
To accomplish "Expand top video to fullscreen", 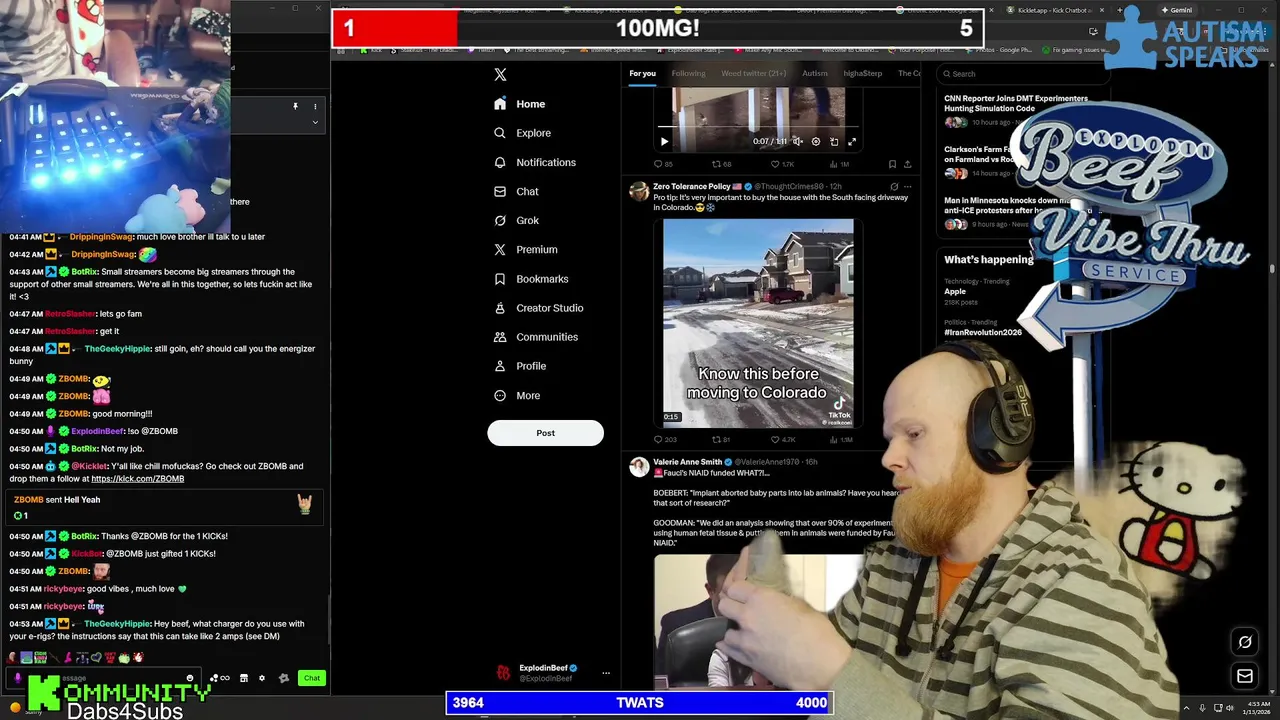I will pyautogui.click(x=852, y=141).
